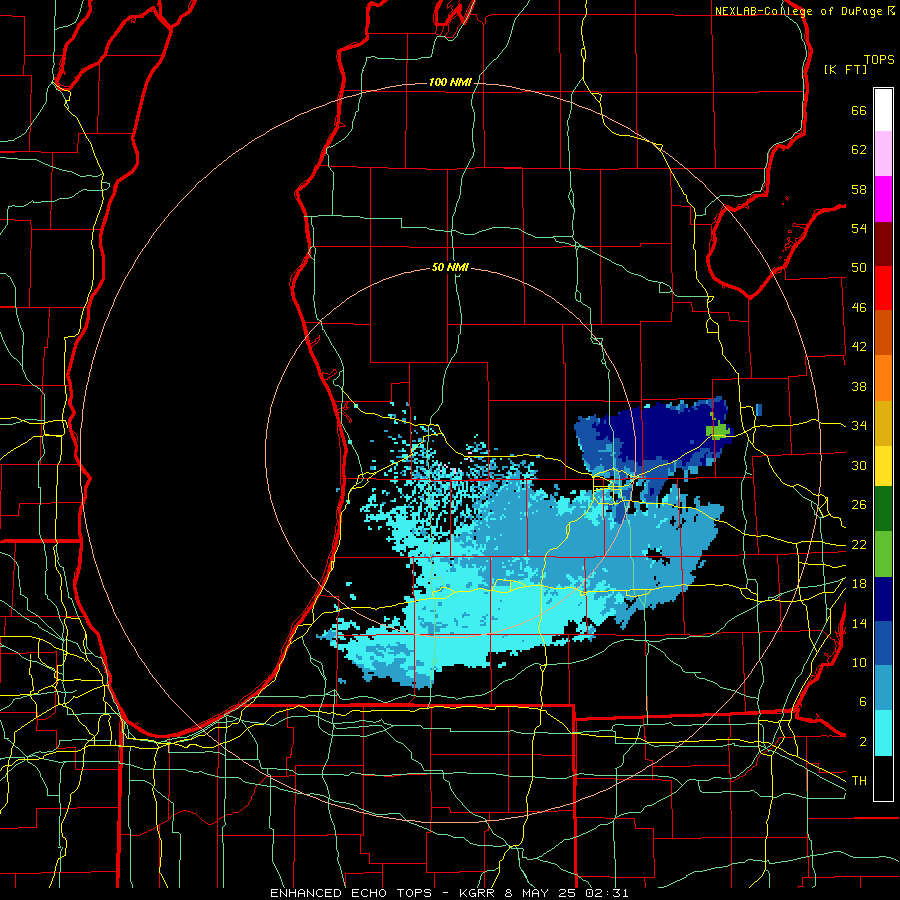
Task: Select the light green 26 kft swatch
Action: point(883,554)
